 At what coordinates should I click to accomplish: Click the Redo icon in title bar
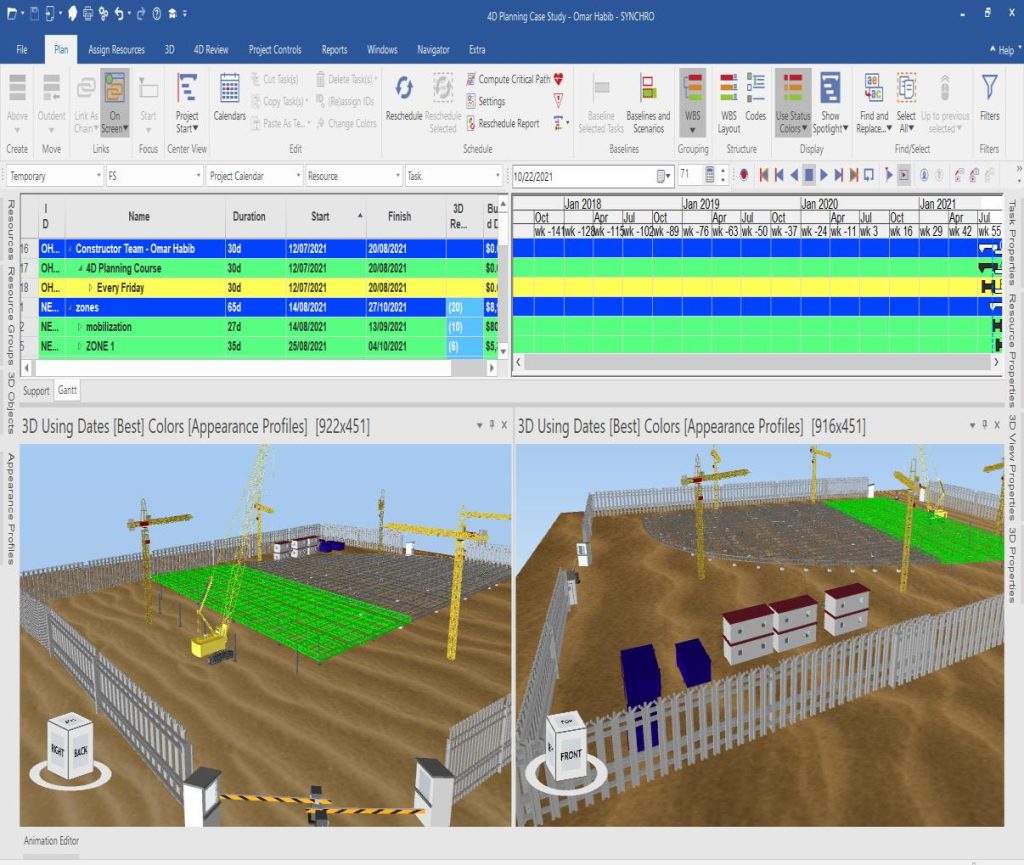140,13
